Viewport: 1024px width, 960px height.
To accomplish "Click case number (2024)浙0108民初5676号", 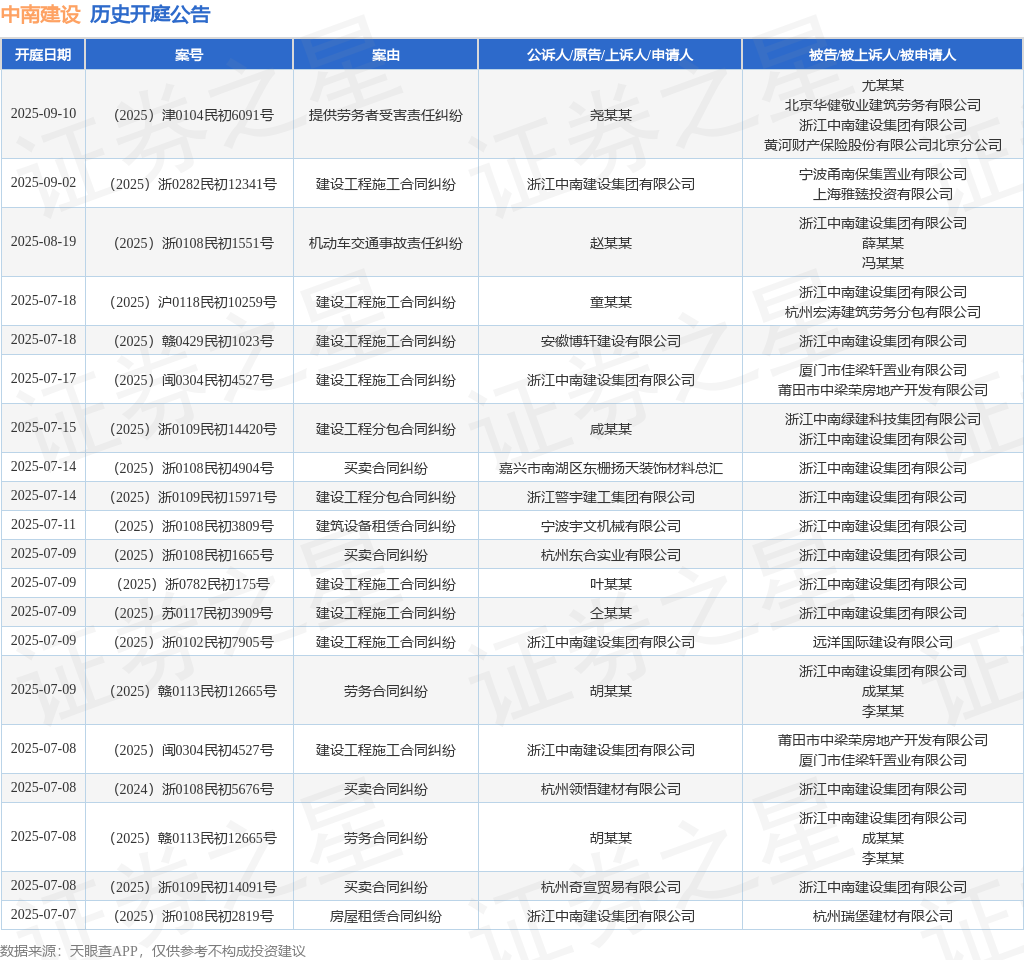I will click(x=193, y=790).
